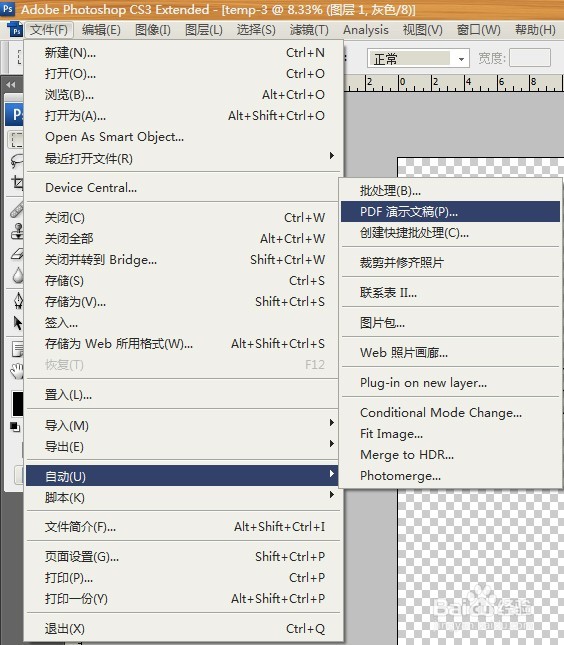564x645 pixels.
Task: Choose 打印一份(Y) menu item
Action: [x=183, y=599]
